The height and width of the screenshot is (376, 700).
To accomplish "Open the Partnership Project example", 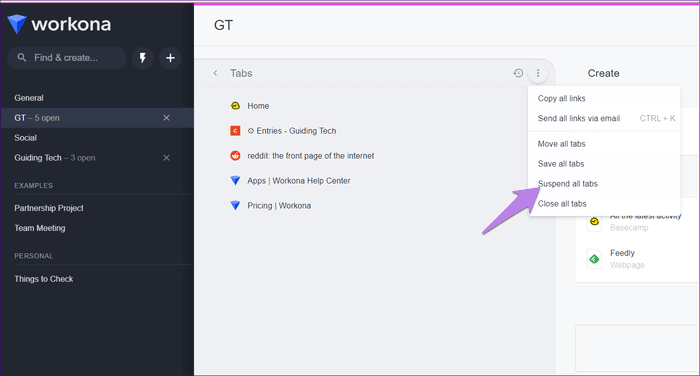I will [x=49, y=208].
